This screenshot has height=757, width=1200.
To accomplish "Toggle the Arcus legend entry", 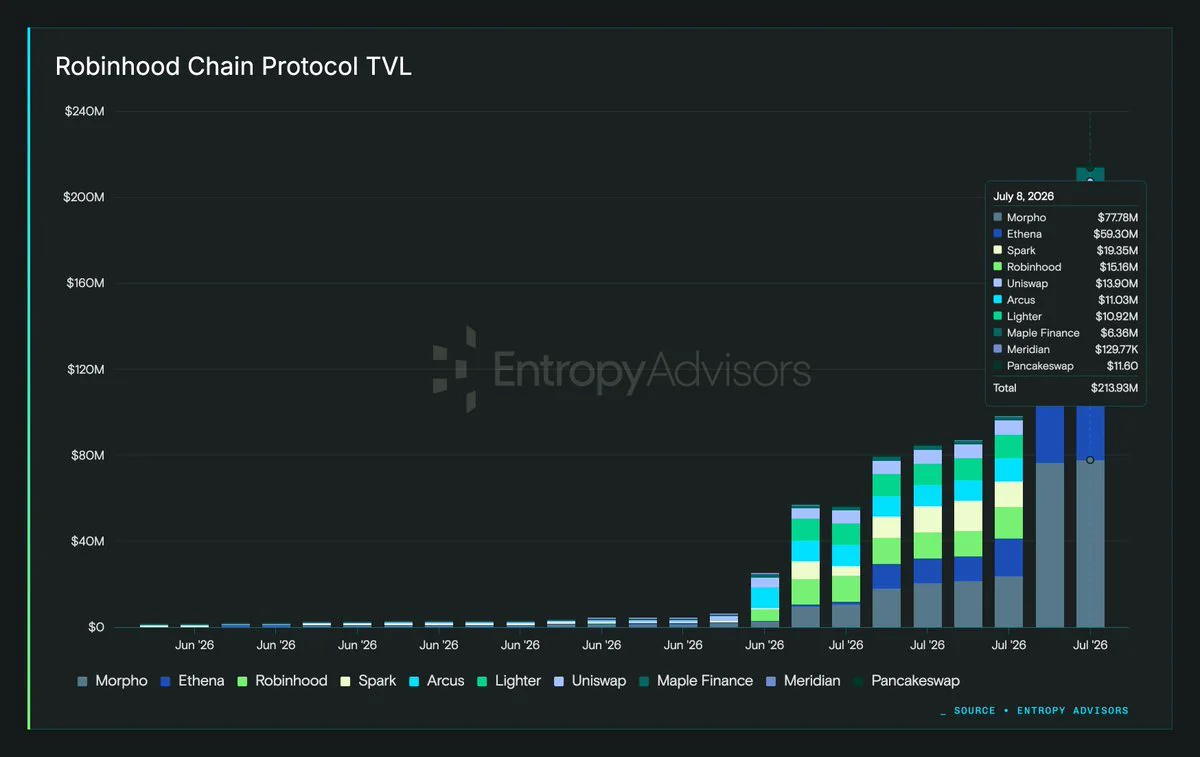I will (437, 681).
